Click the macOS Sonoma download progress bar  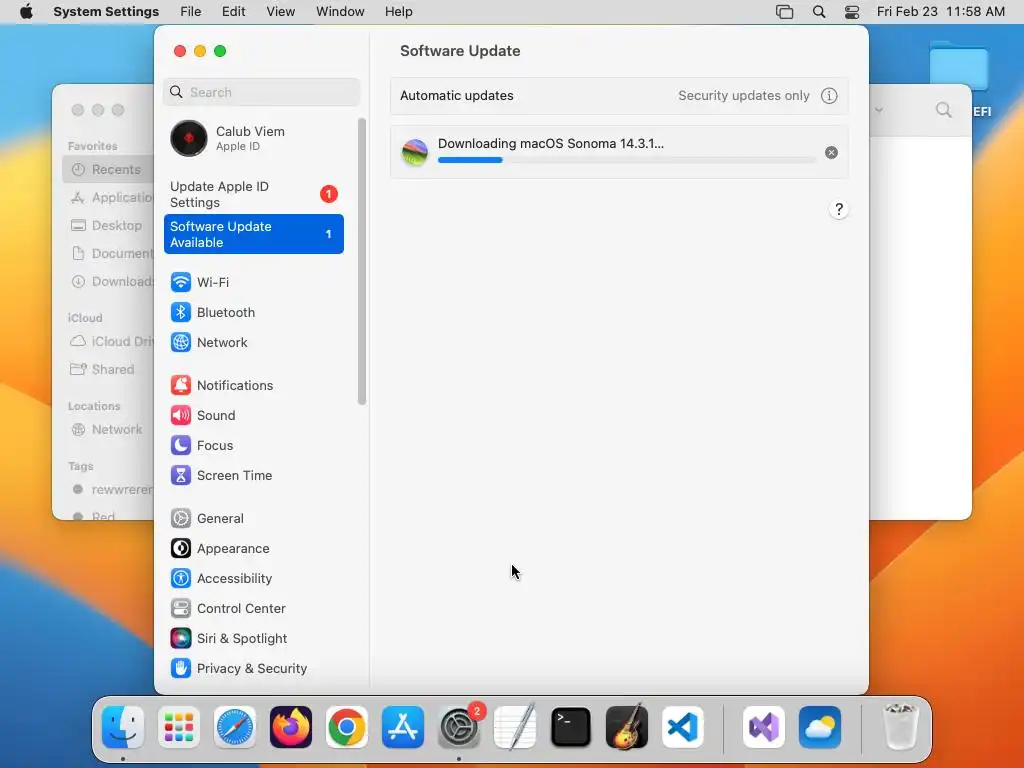(626, 160)
